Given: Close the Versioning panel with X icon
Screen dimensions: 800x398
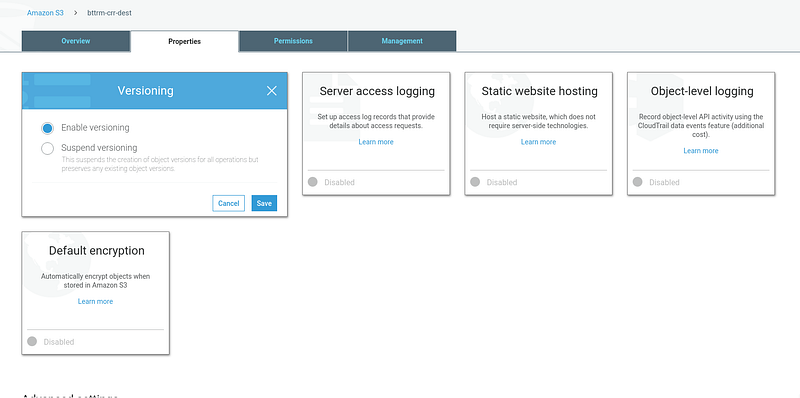Looking at the screenshot, I should pyautogui.click(x=271, y=91).
